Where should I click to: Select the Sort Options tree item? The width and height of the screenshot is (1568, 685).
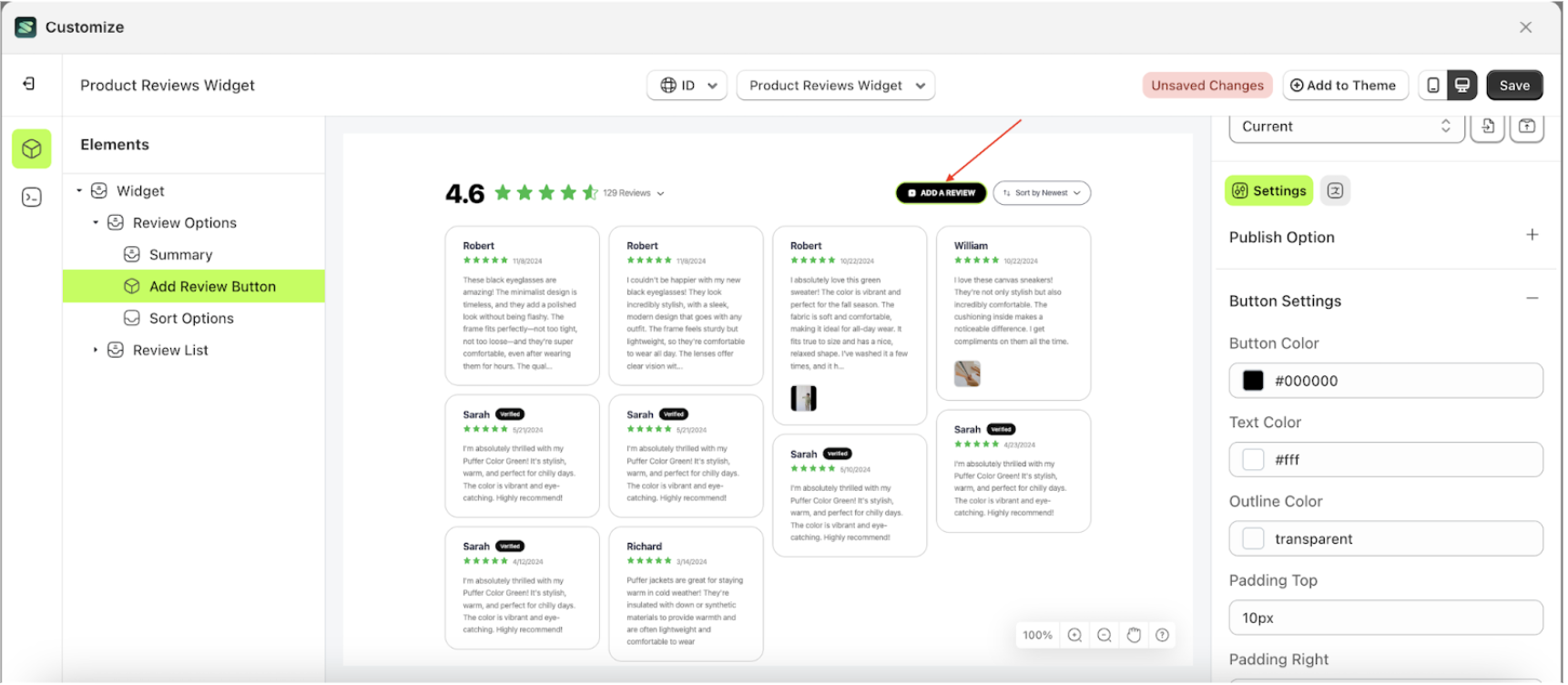pos(194,318)
